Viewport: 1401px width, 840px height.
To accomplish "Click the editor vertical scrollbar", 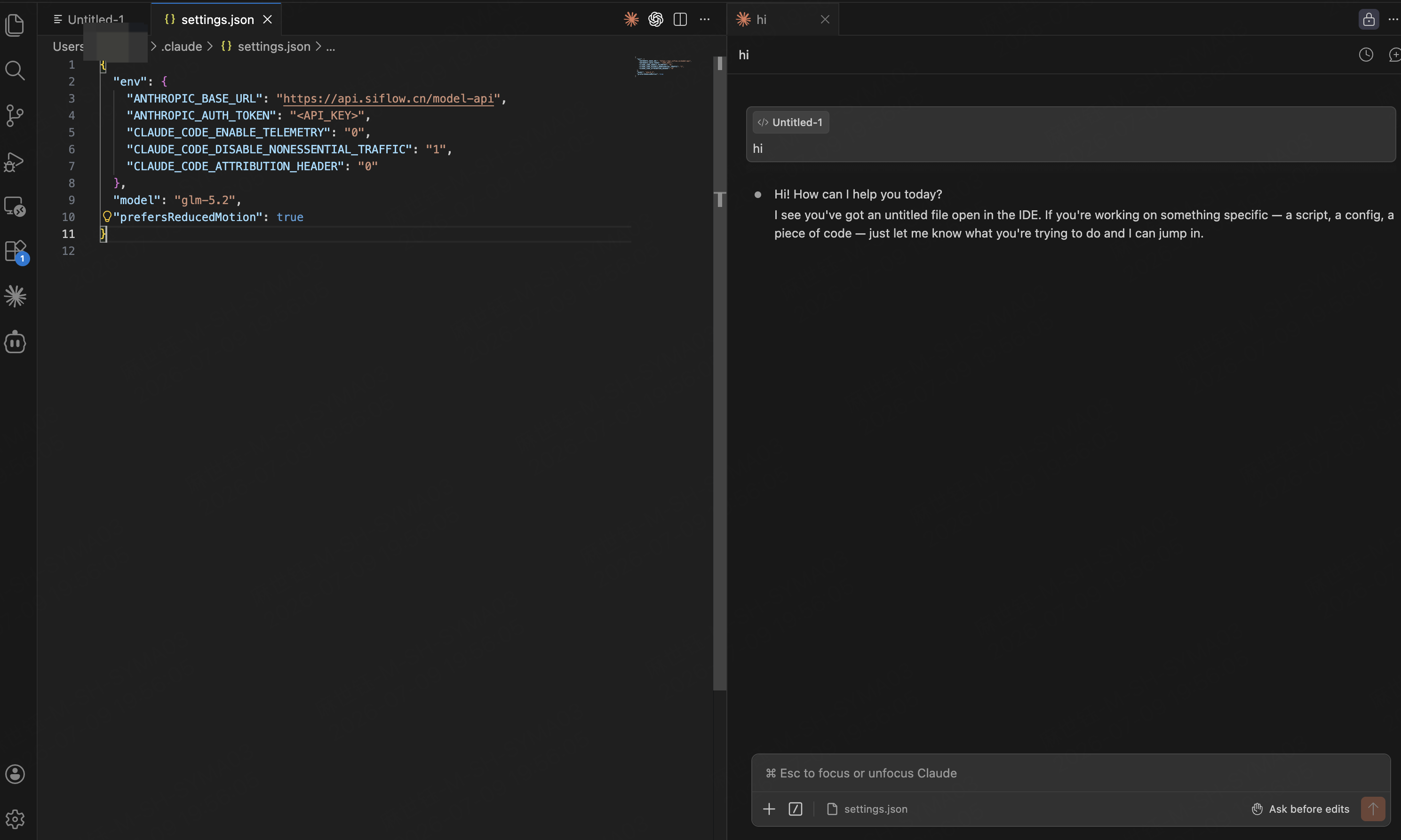I will 719,373.
